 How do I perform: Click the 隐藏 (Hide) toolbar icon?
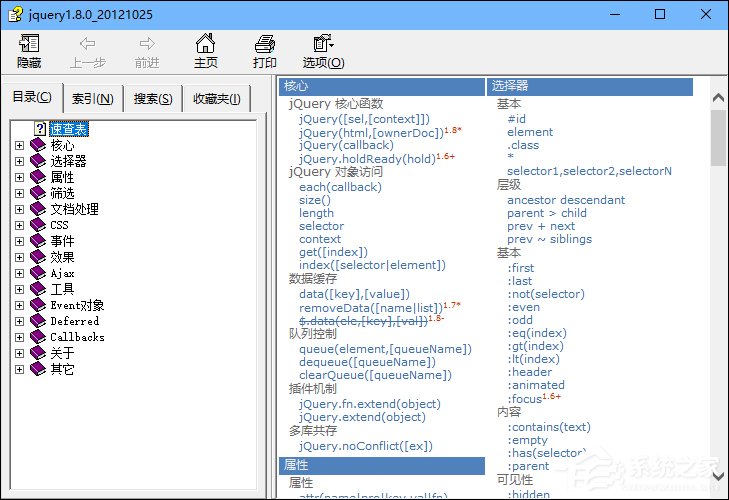(x=29, y=43)
